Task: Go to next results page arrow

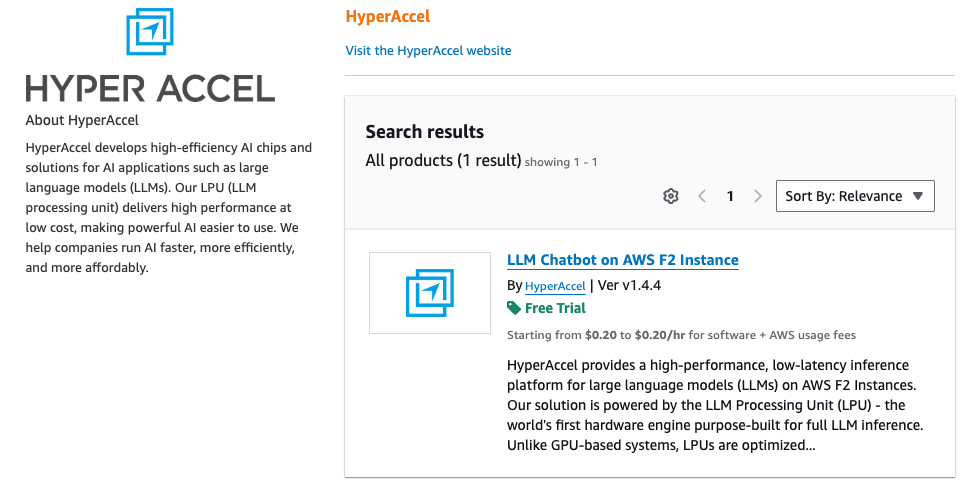Action: click(758, 196)
